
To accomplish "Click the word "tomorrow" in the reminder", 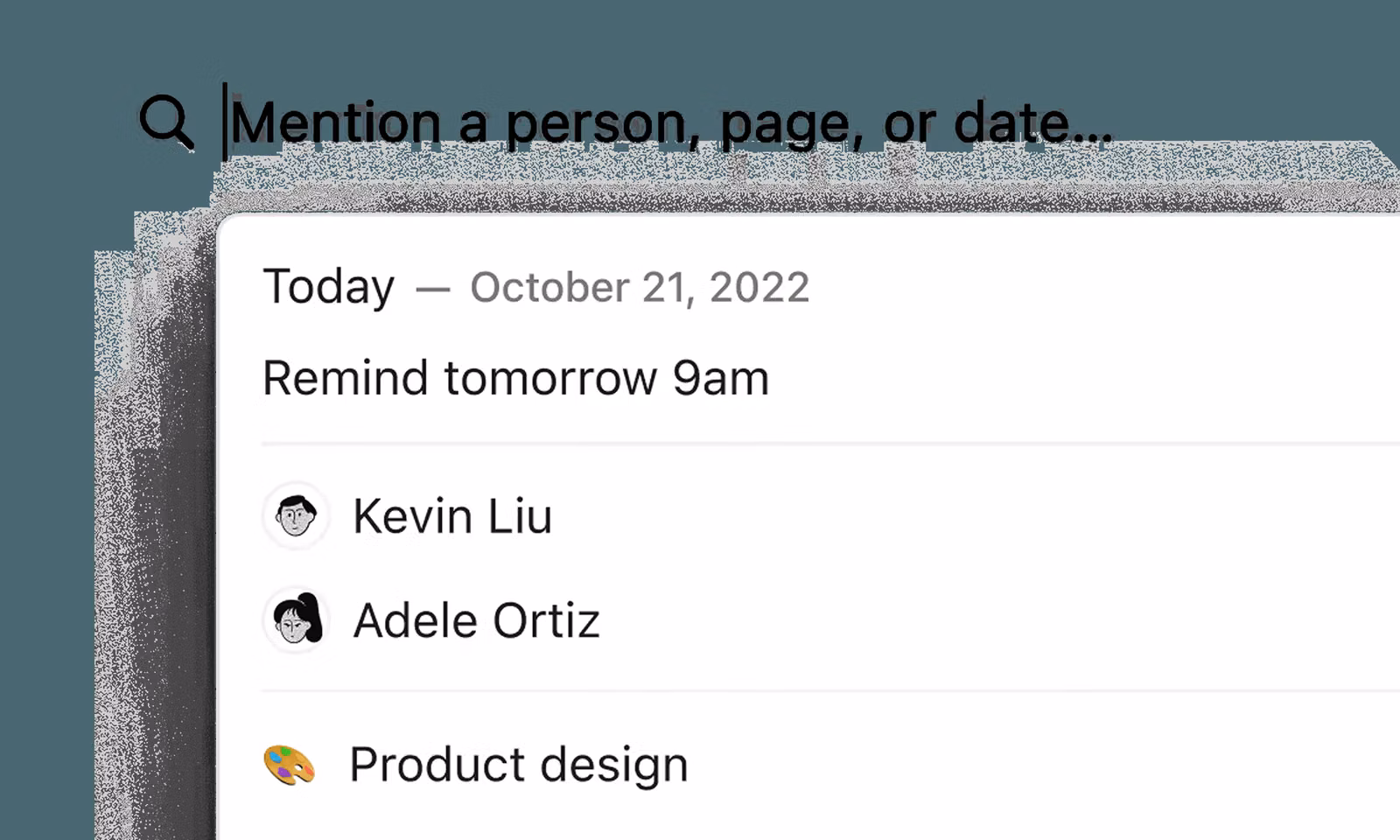I will 550,379.
